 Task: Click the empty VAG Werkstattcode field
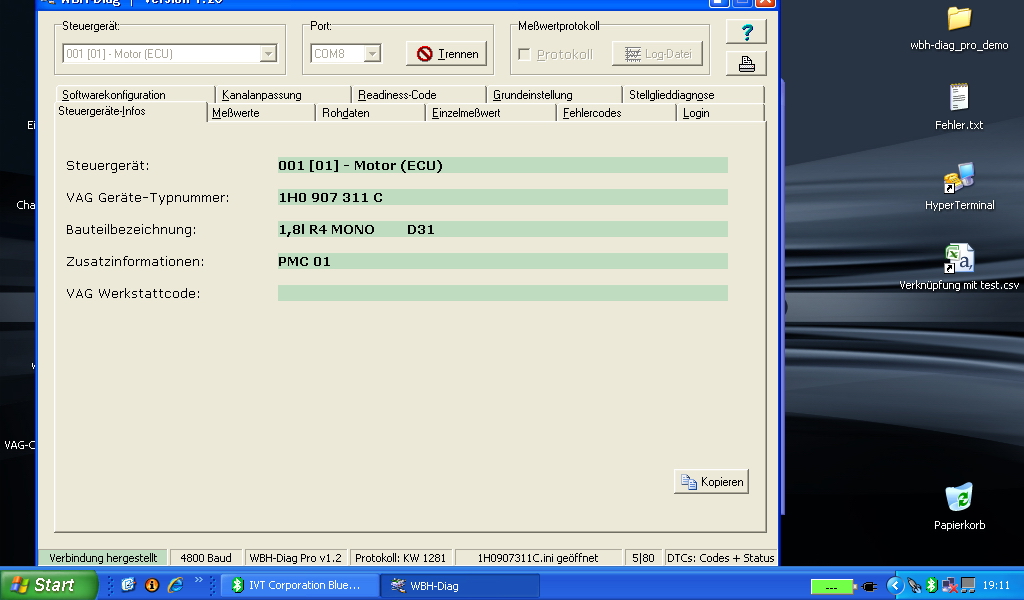pos(503,293)
